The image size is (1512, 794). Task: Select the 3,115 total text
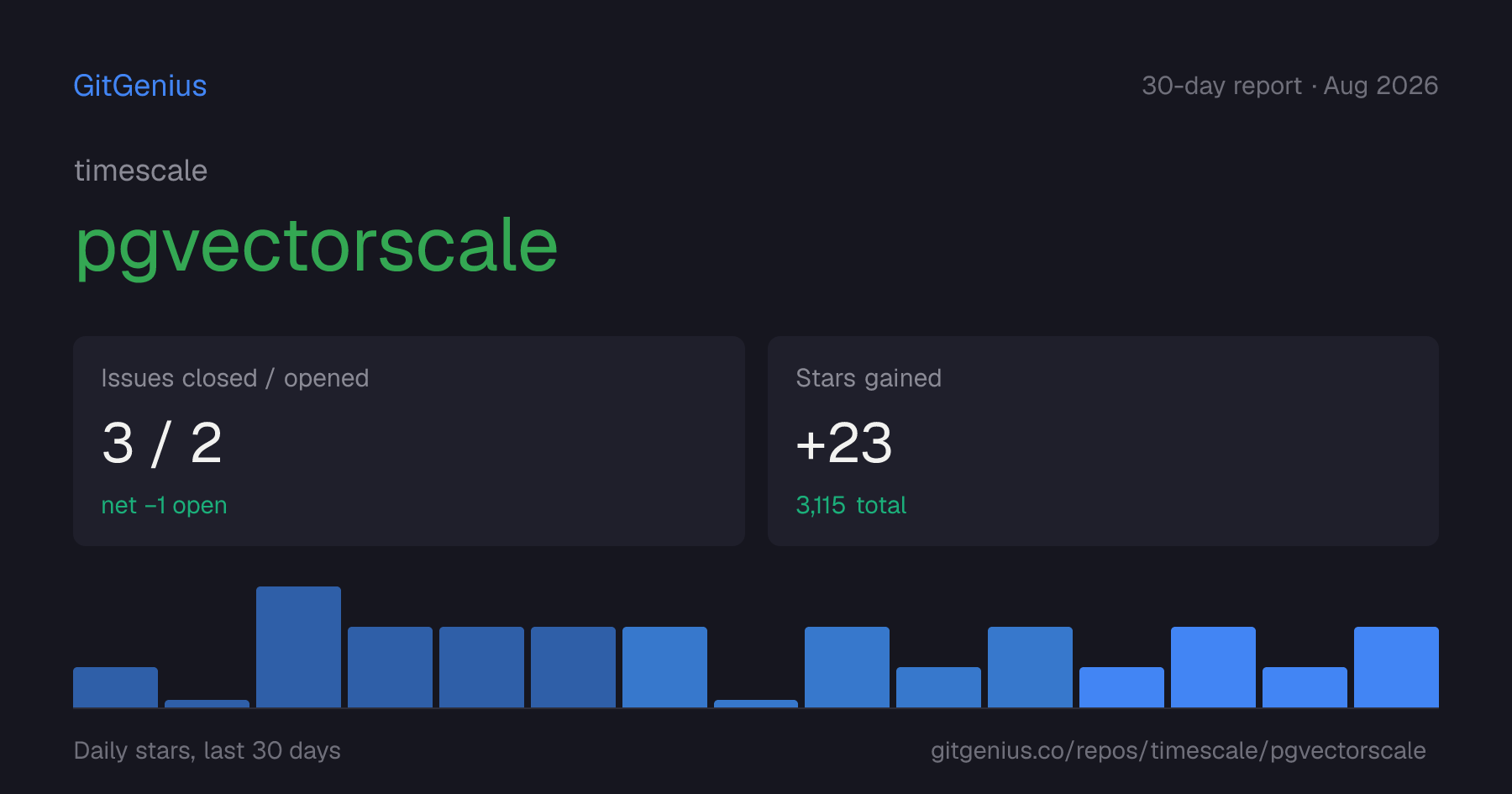(851, 505)
